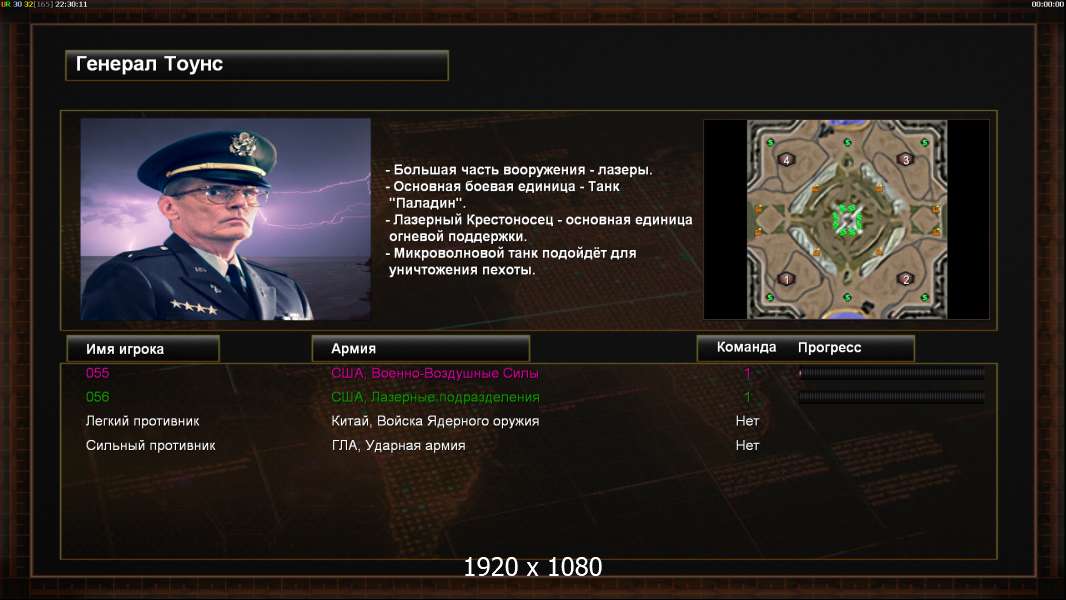The width and height of the screenshot is (1066, 600).
Task: Click the green cluster at the minimap center
Action: click(847, 219)
